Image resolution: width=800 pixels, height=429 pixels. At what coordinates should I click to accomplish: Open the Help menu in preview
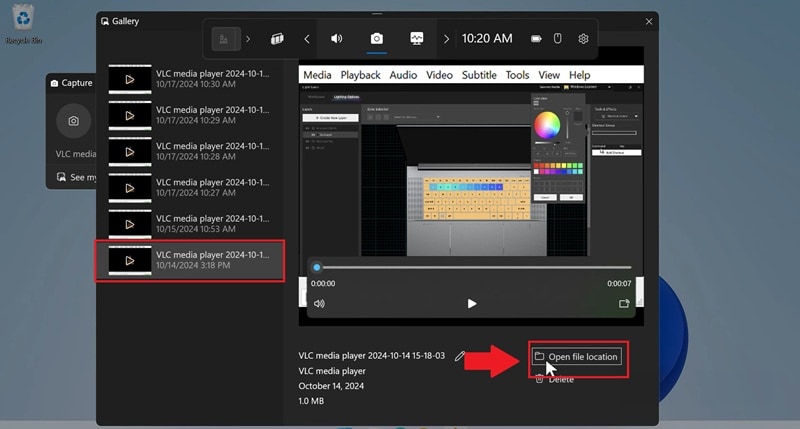pyautogui.click(x=580, y=75)
